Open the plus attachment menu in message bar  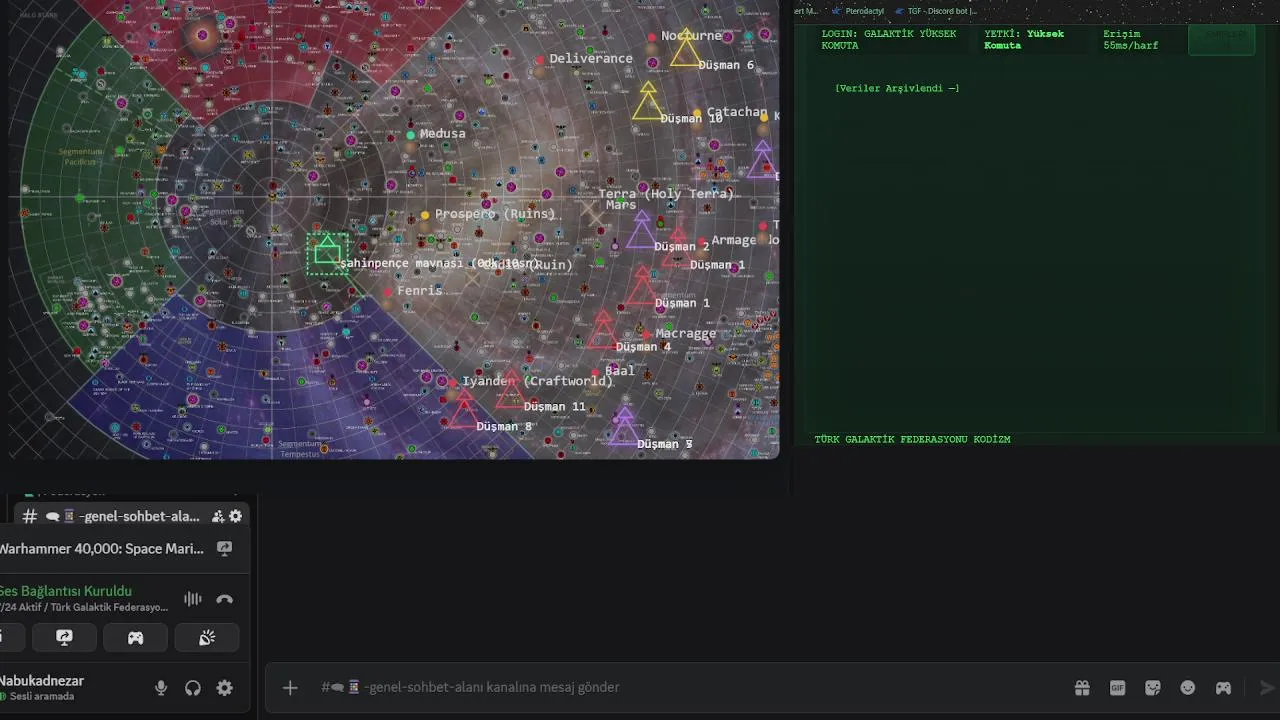click(x=290, y=687)
